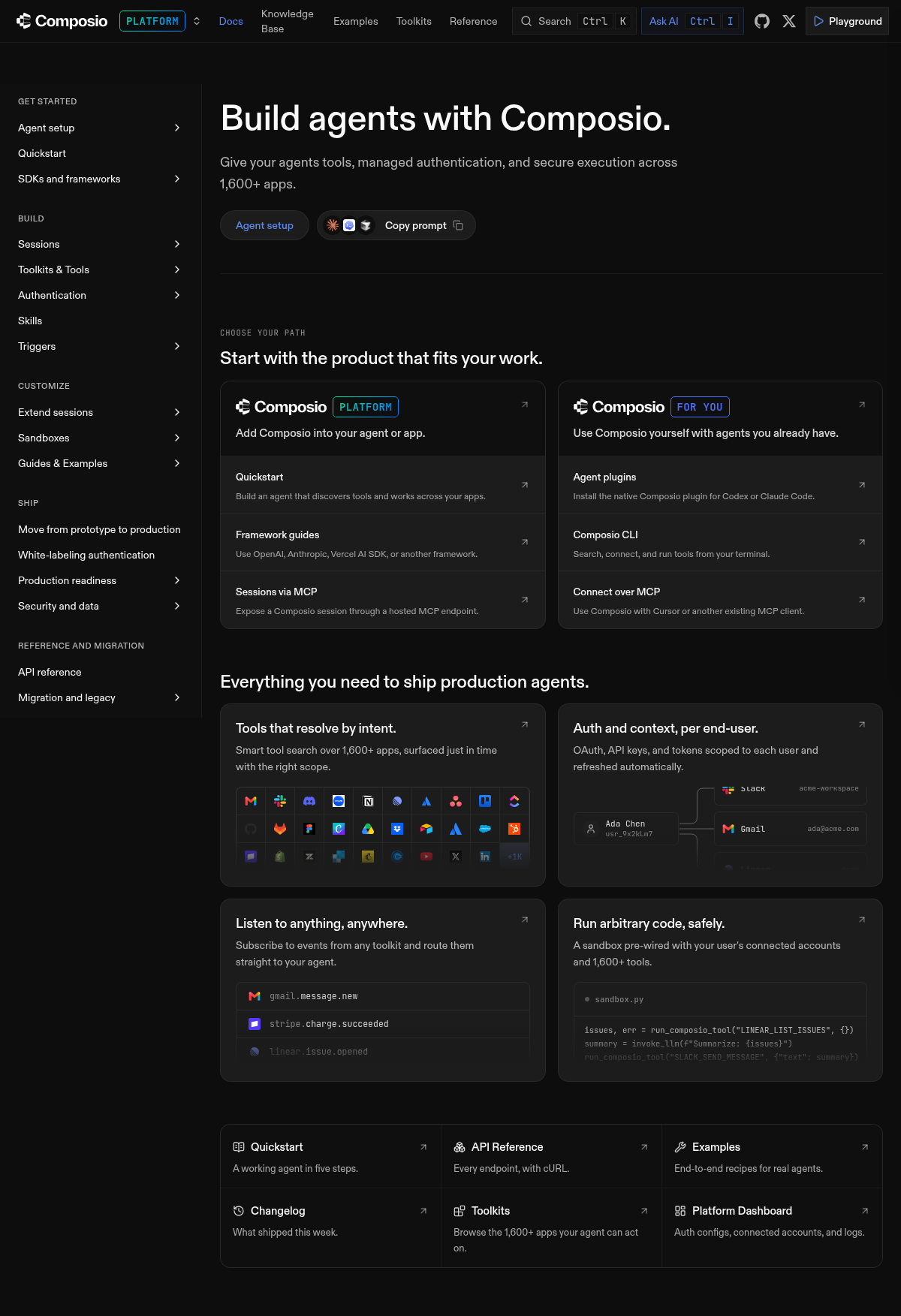Click the Composio logo in top bar
This screenshot has height=1316, width=901.
[62, 21]
